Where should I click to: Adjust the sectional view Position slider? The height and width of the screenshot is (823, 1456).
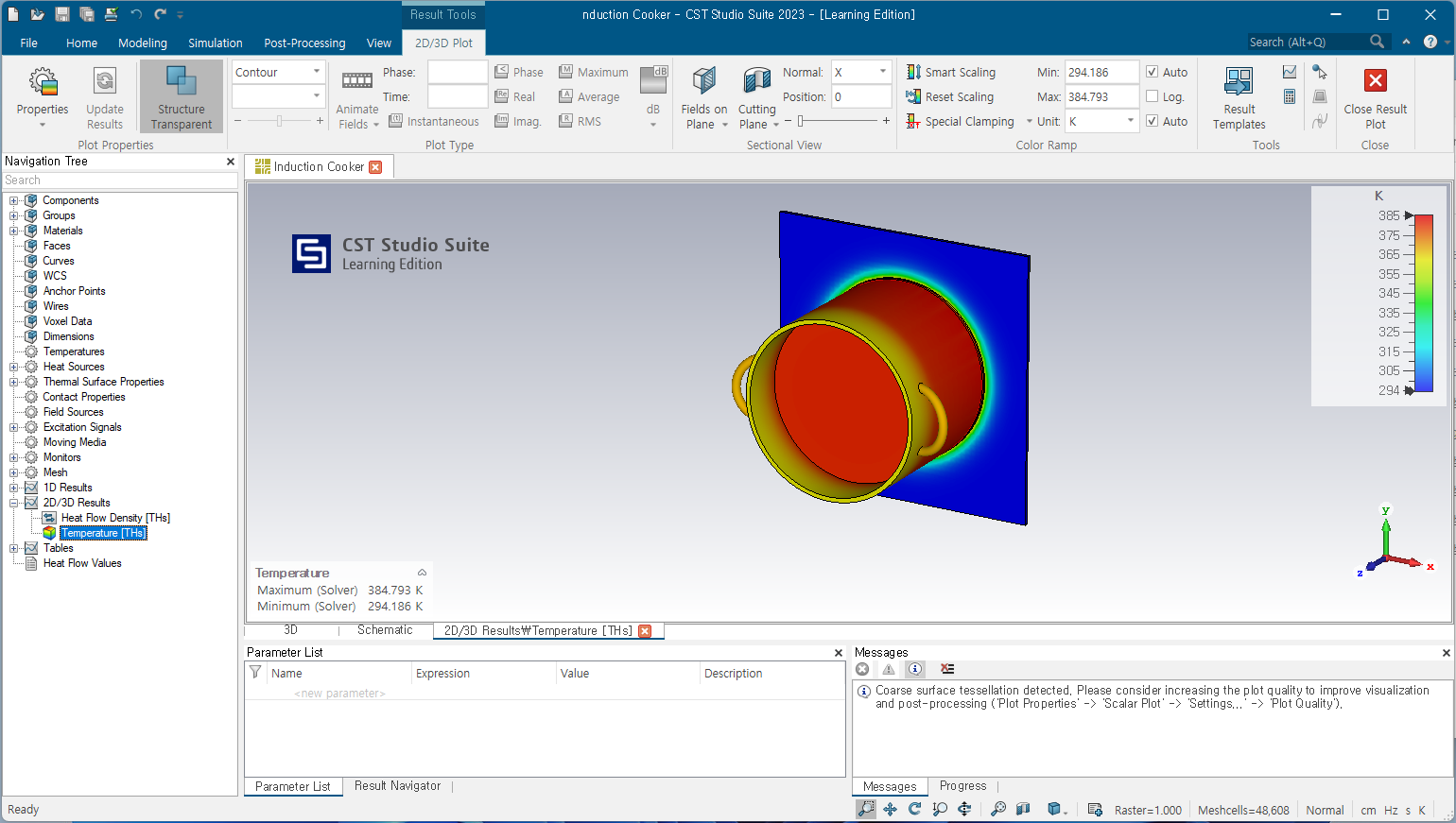coord(801,121)
